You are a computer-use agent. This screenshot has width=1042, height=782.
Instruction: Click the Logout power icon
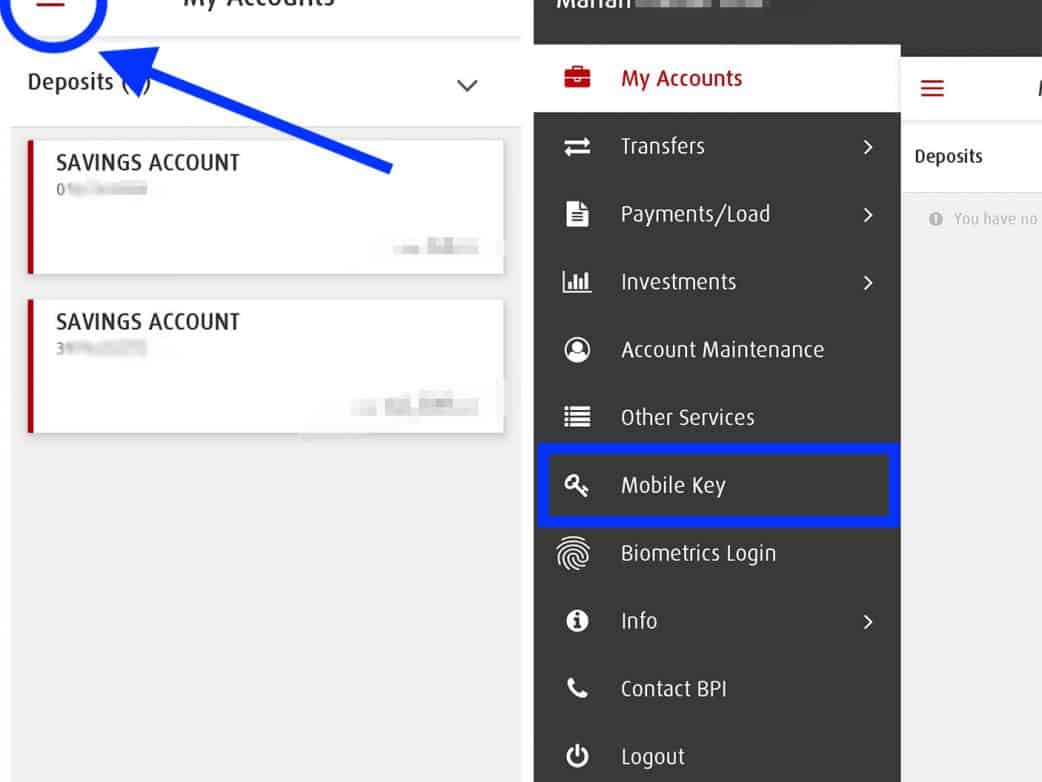point(577,757)
